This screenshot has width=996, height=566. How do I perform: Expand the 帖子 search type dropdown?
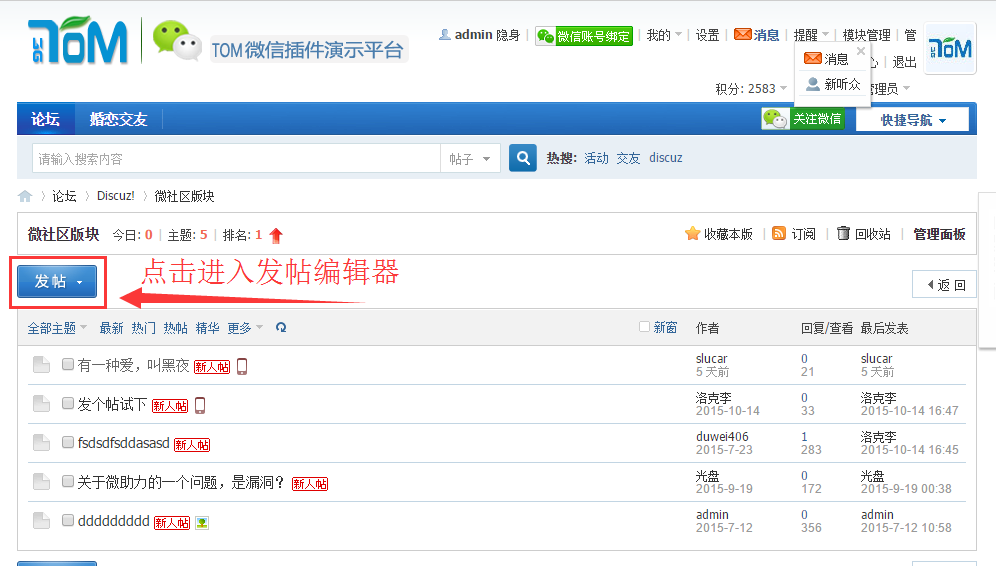[x=471, y=158]
